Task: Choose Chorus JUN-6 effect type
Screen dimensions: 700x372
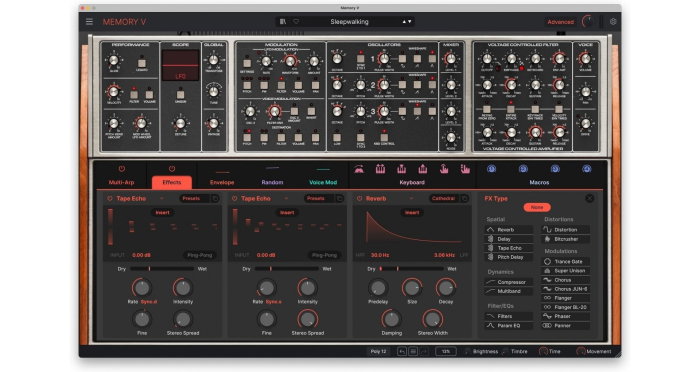Action: tap(566, 289)
